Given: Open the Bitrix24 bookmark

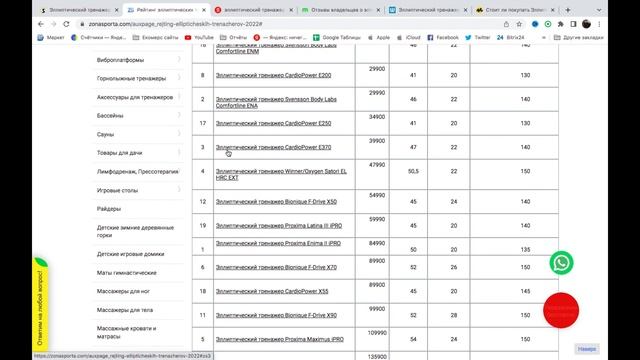Looking at the screenshot, I should point(510,38).
